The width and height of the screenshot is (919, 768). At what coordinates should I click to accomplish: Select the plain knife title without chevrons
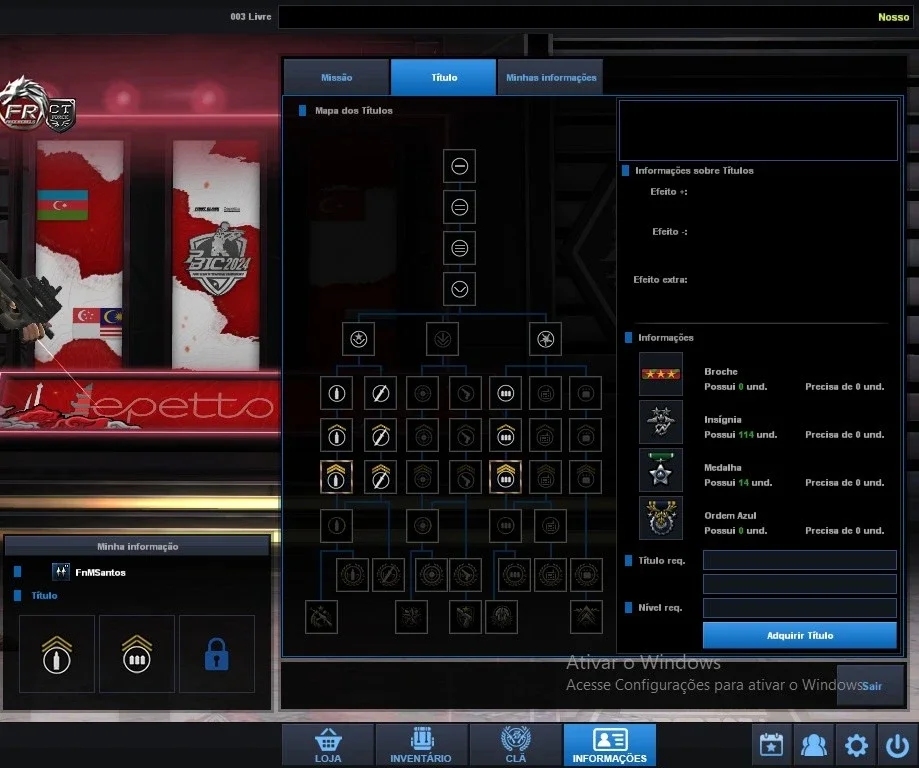point(380,393)
